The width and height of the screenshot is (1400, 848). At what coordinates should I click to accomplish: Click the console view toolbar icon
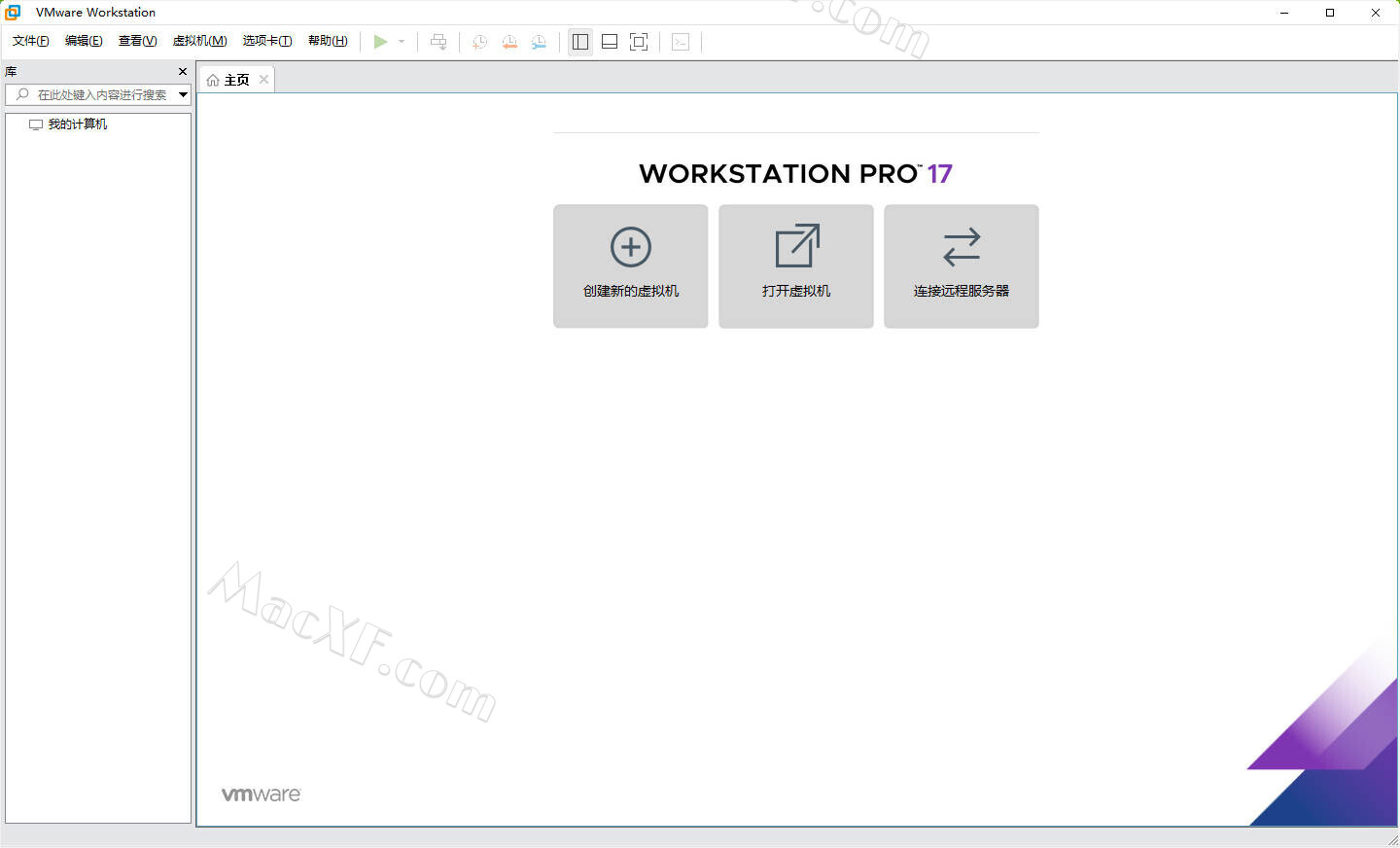pyautogui.click(x=681, y=42)
